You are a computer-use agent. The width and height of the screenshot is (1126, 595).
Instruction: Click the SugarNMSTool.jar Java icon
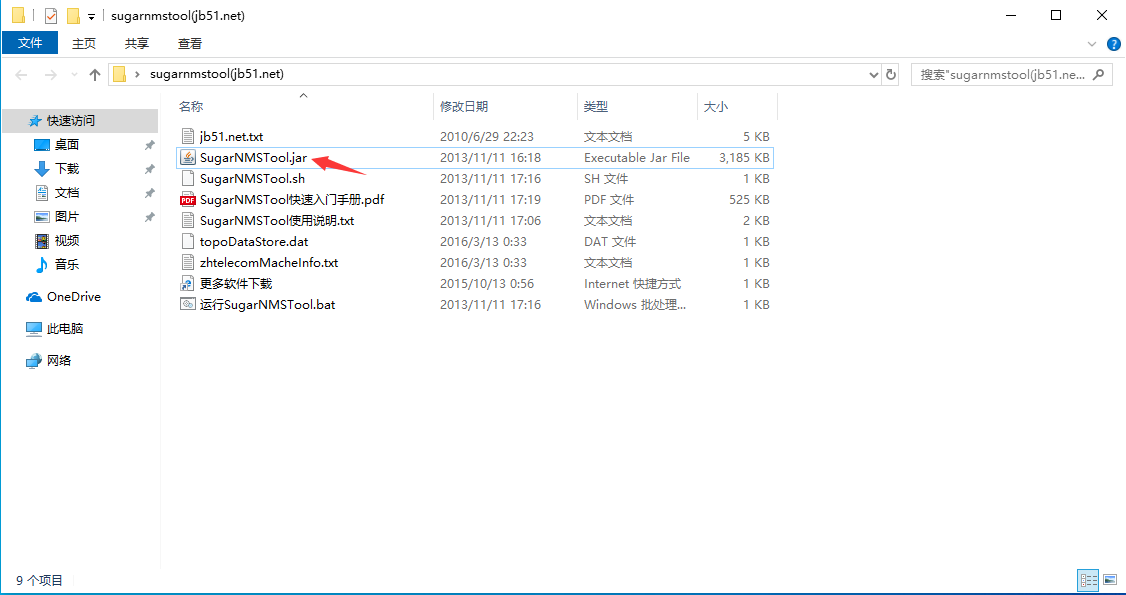(x=187, y=157)
